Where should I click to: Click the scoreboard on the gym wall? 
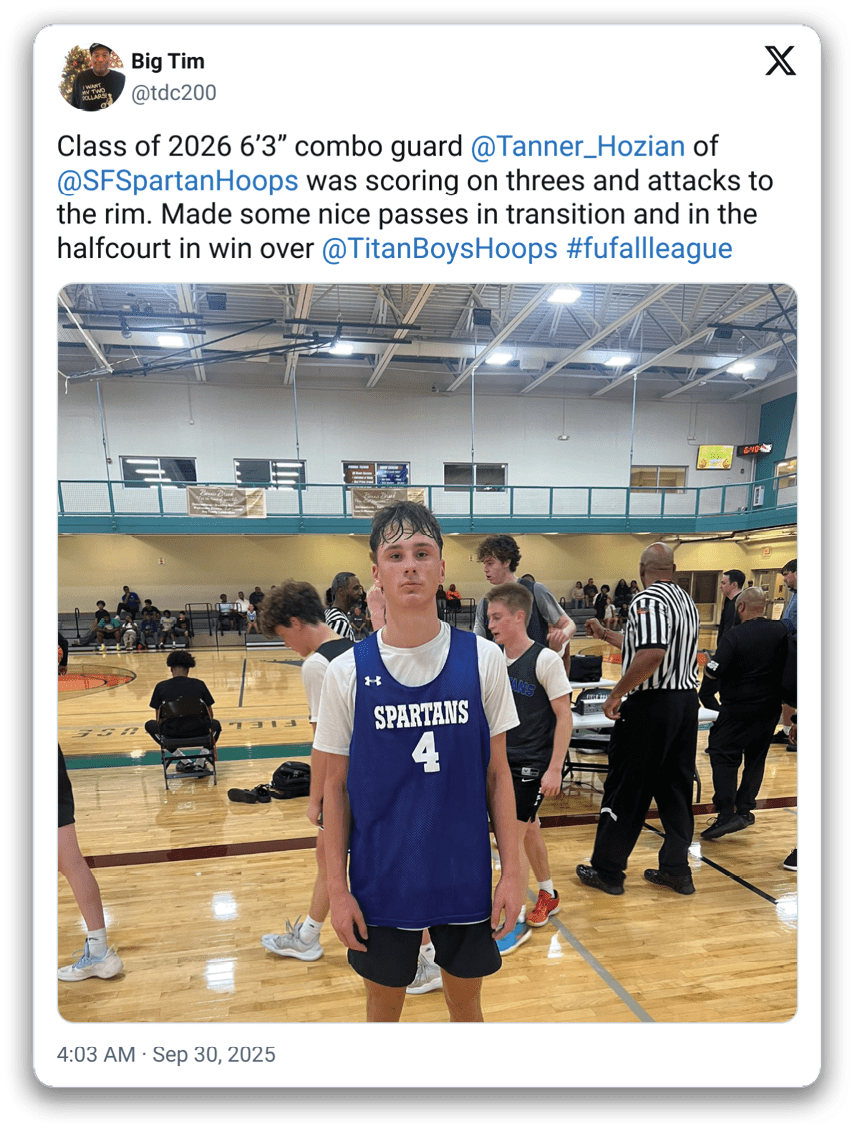(754, 449)
